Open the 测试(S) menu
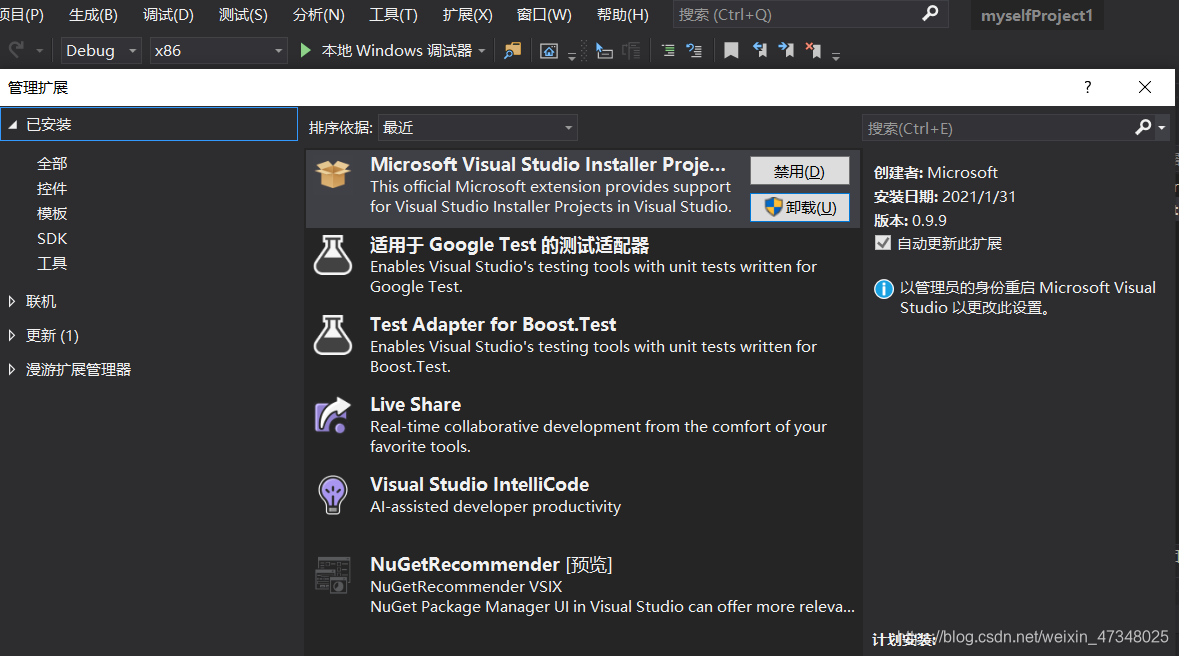Viewport: 1179px width, 656px height. [x=243, y=15]
